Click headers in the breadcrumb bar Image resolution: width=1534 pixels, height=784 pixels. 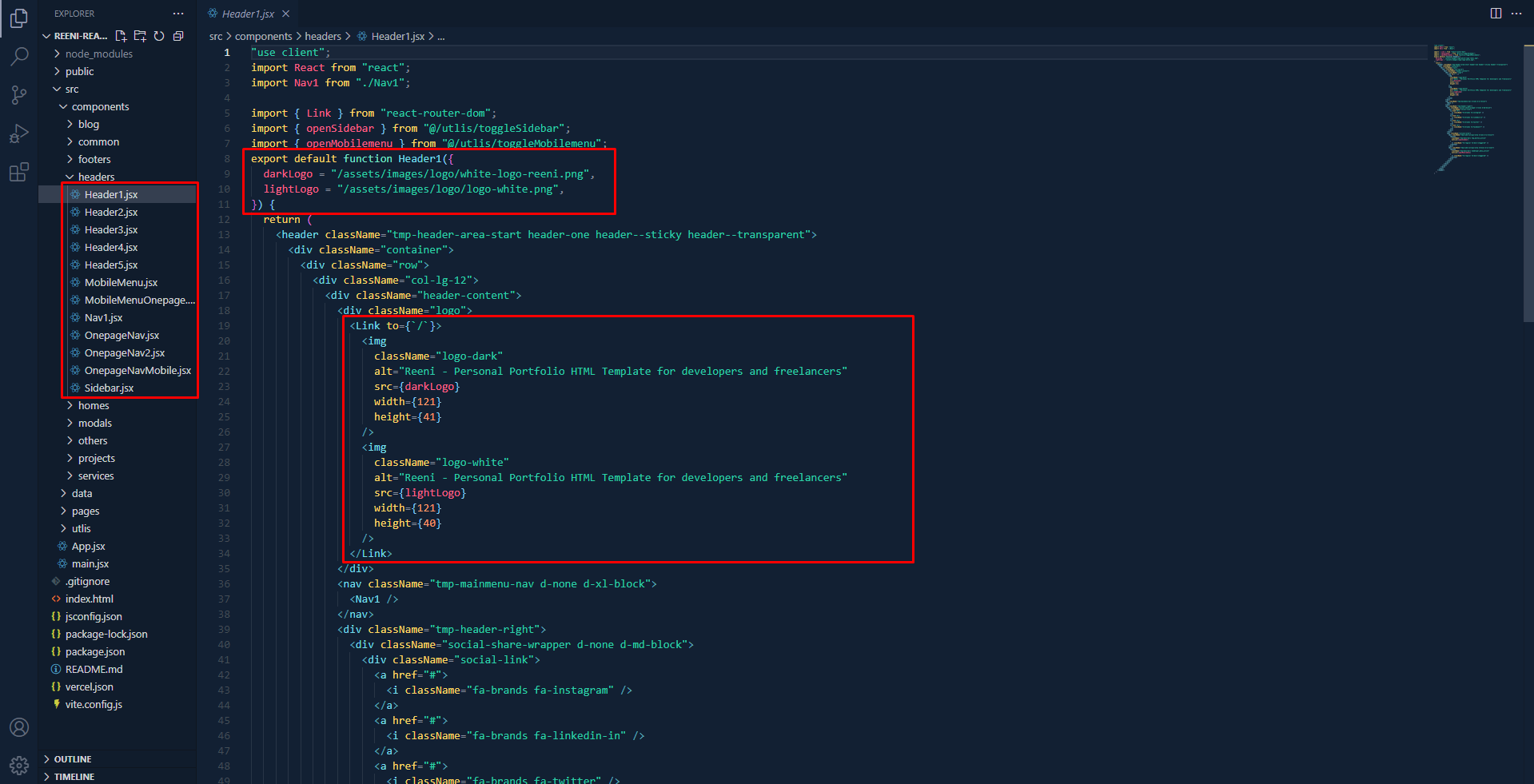point(323,36)
